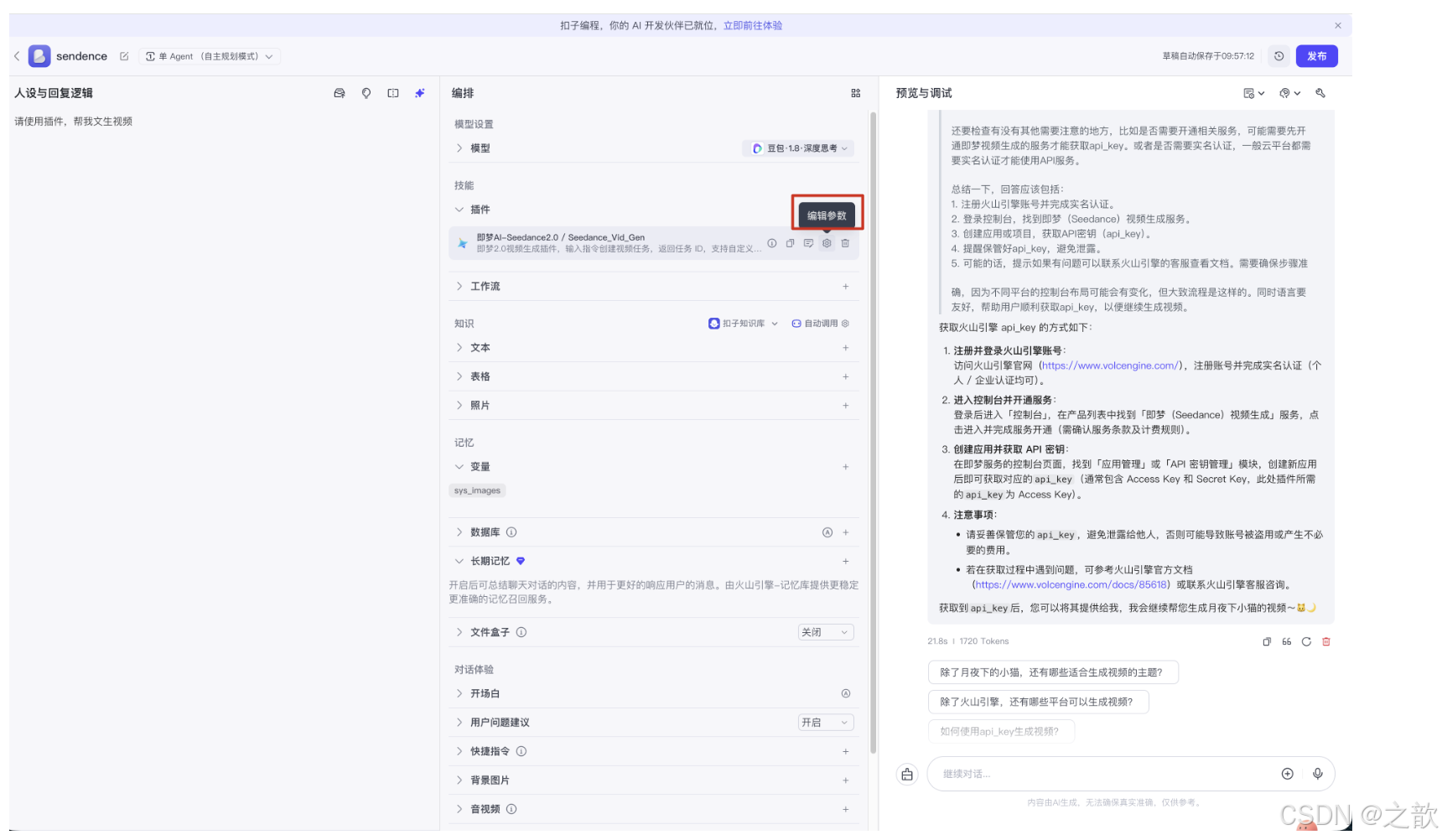
Task: Copy the Seedance_Vid_Gen plugin name icon
Action: tap(790, 243)
